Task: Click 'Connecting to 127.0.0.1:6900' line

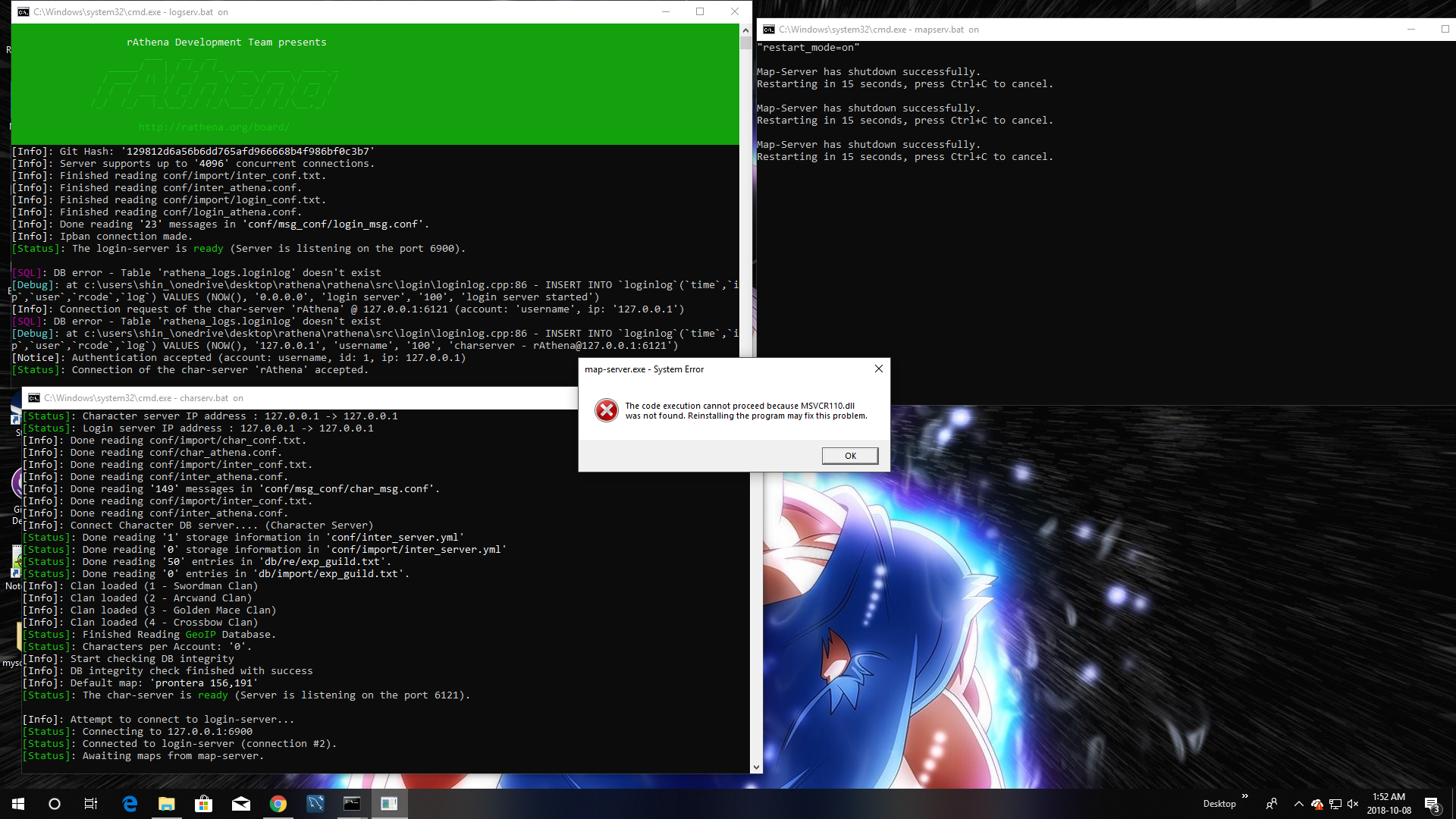Action: coord(136,732)
